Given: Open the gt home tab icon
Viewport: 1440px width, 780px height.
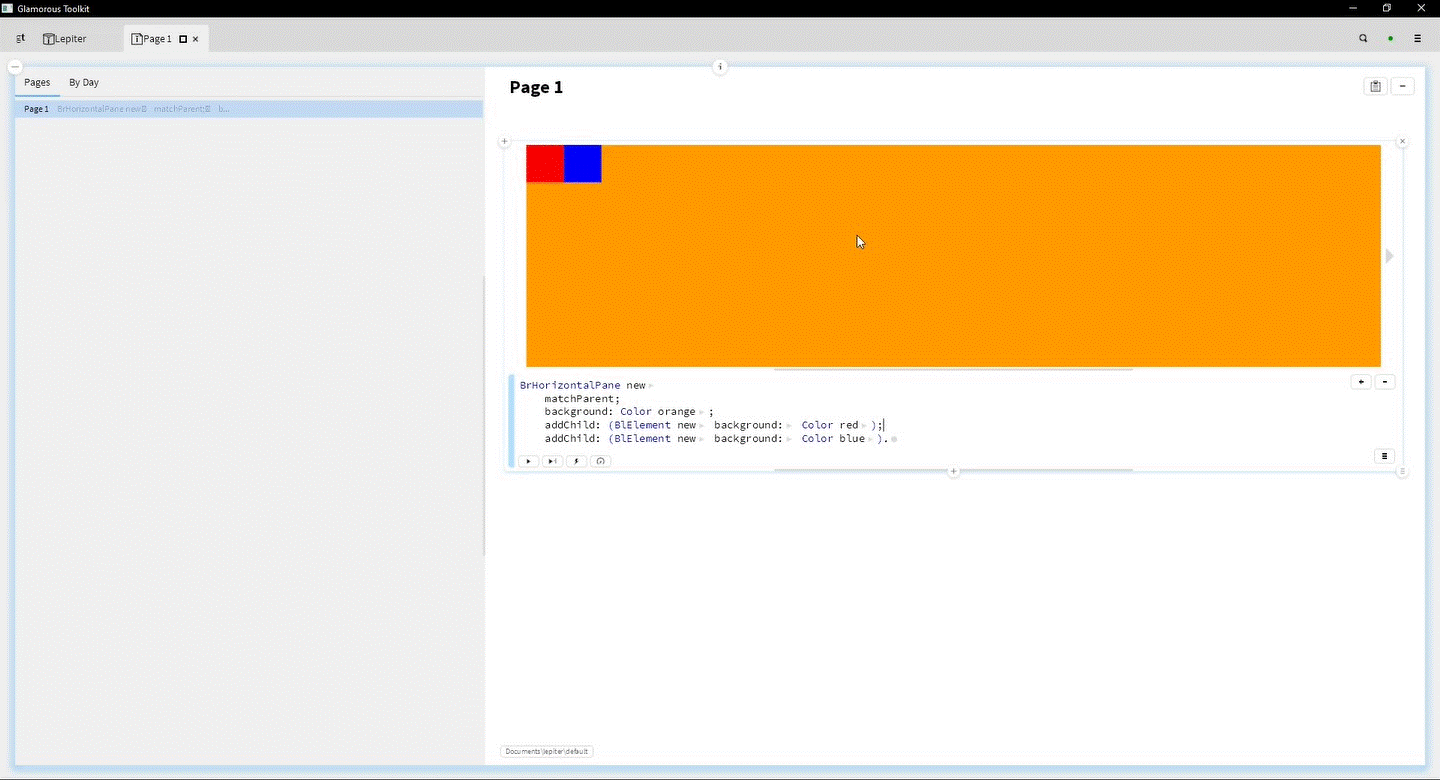Looking at the screenshot, I should point(20,39).
